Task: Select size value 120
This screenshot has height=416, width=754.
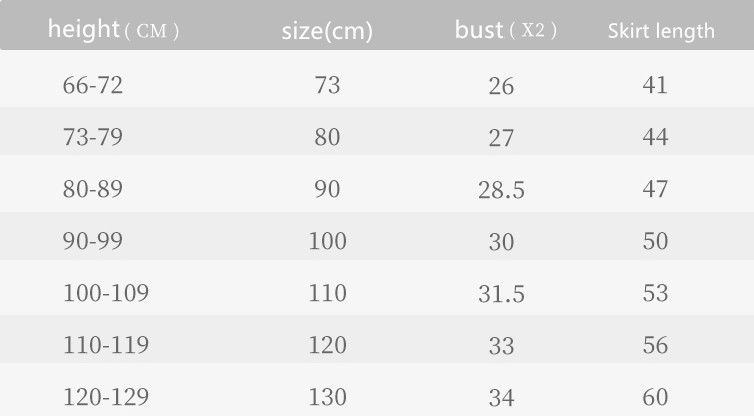Action: pos(327,345)
